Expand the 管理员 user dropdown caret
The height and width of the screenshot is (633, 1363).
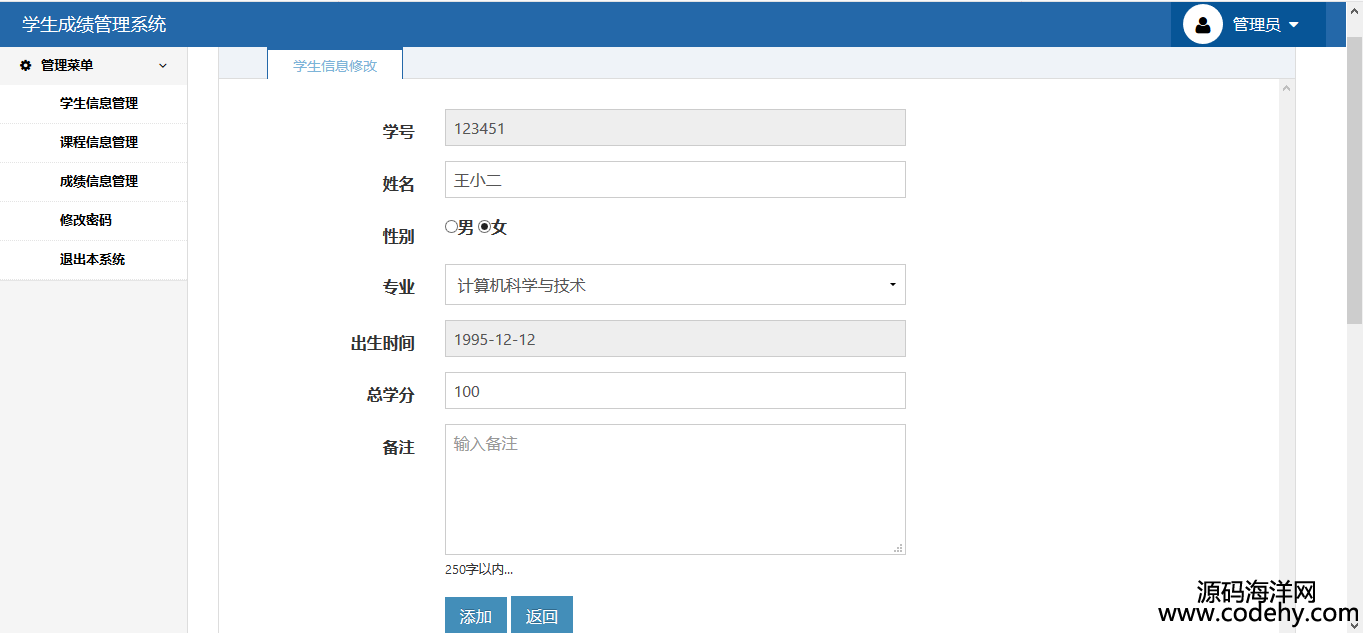(1294, 25)
